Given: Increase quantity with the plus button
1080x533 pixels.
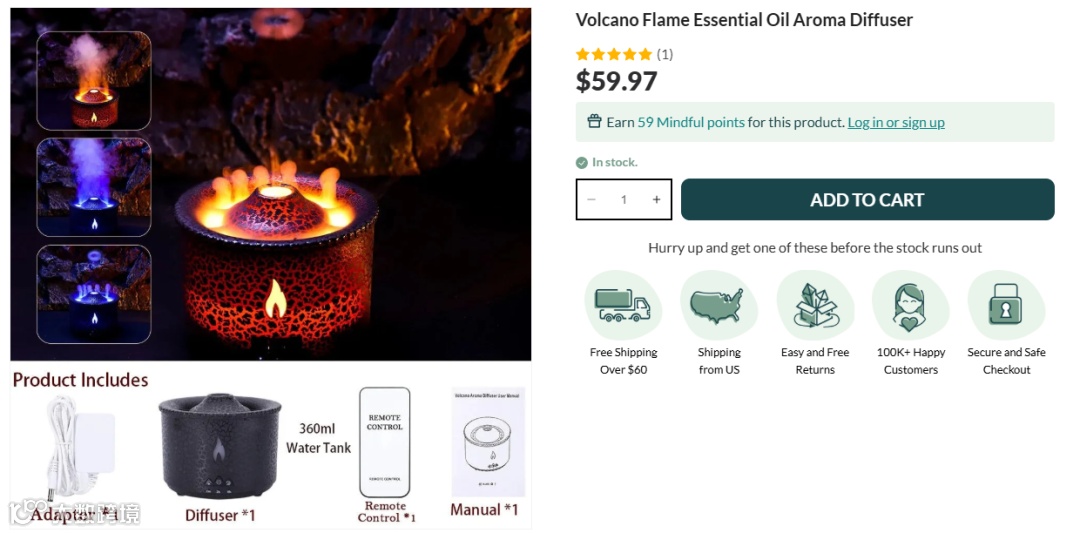Looking at the screenshot, I should (x=656, y=200).
